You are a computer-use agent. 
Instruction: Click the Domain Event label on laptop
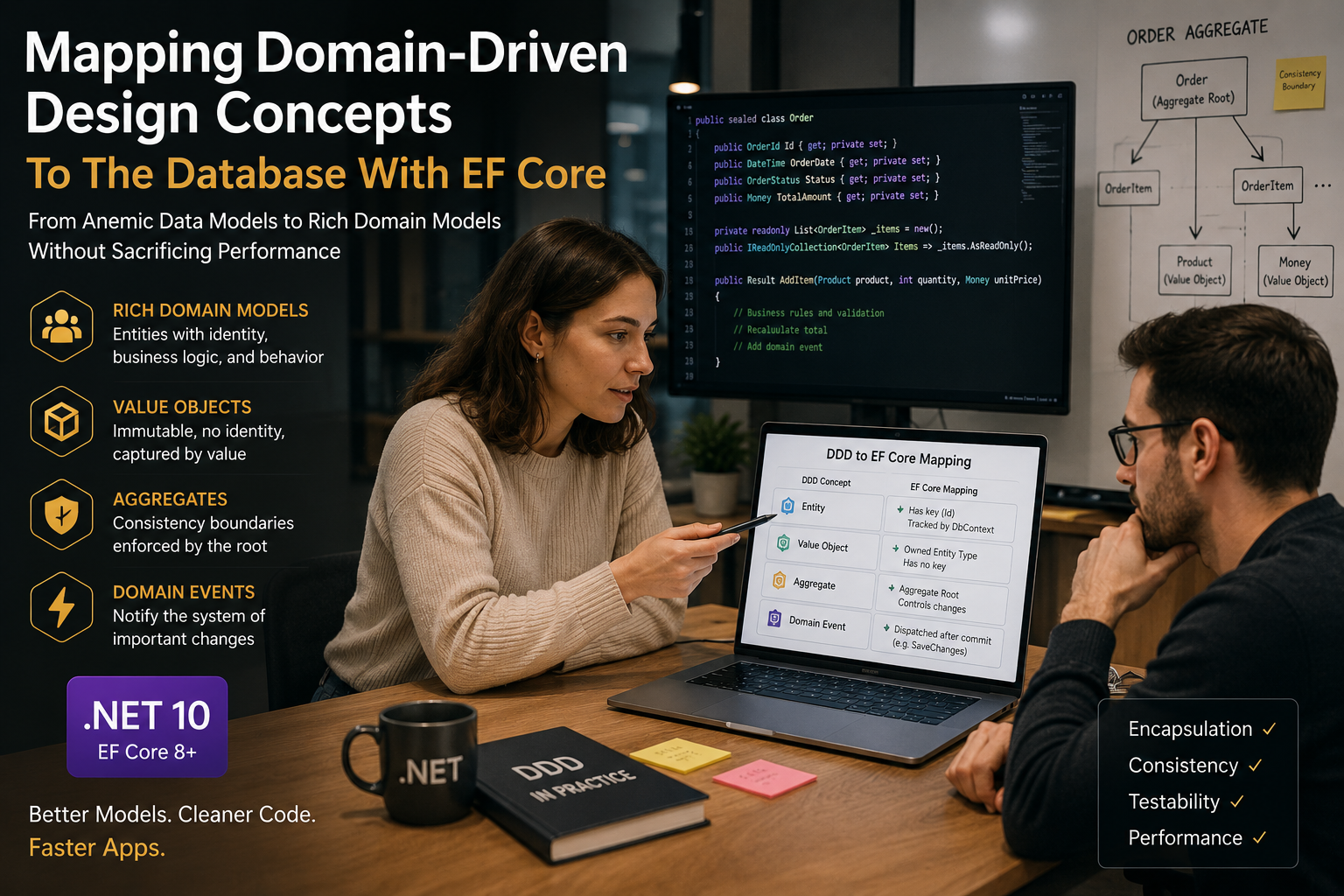pyautogui.click(x=817, y=623)
